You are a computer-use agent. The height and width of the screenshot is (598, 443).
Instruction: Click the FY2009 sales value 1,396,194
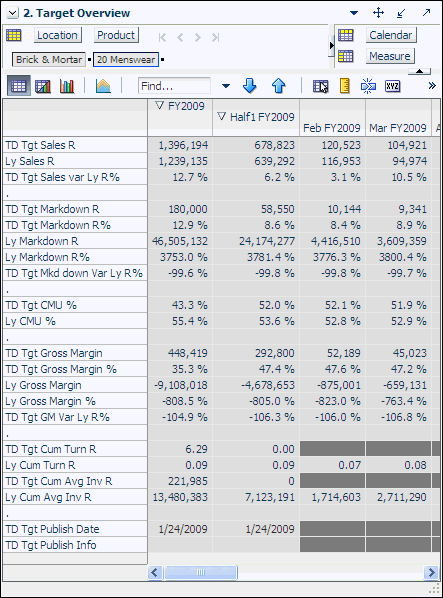tap(180, 145)
